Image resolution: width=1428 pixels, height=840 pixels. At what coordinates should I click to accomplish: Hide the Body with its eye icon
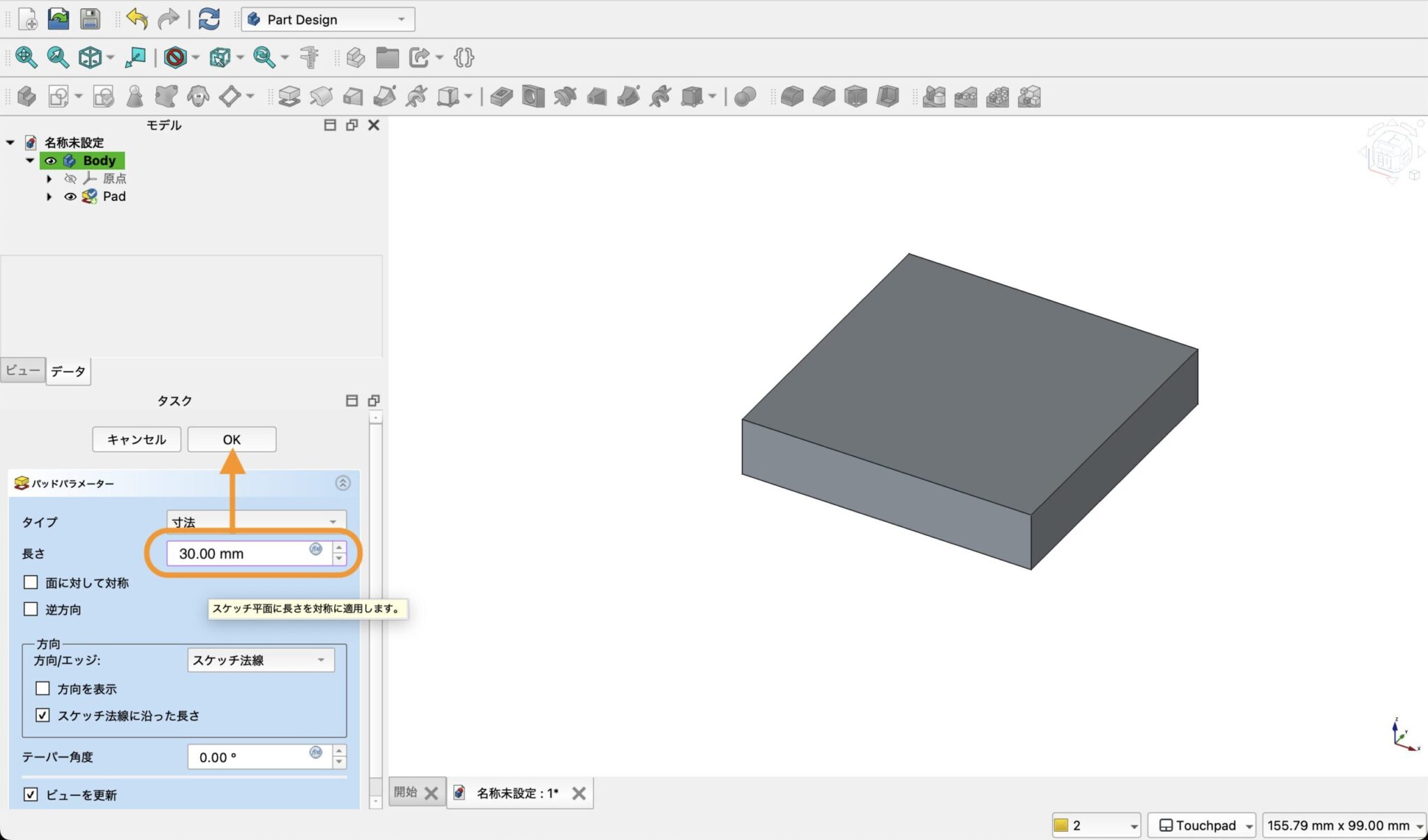tap(50, 161)
